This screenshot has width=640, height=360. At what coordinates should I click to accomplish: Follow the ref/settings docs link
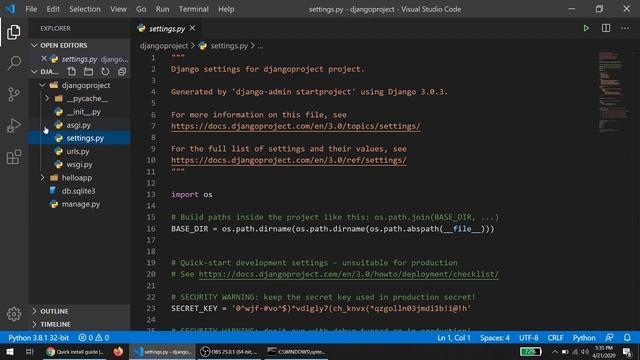289,160
